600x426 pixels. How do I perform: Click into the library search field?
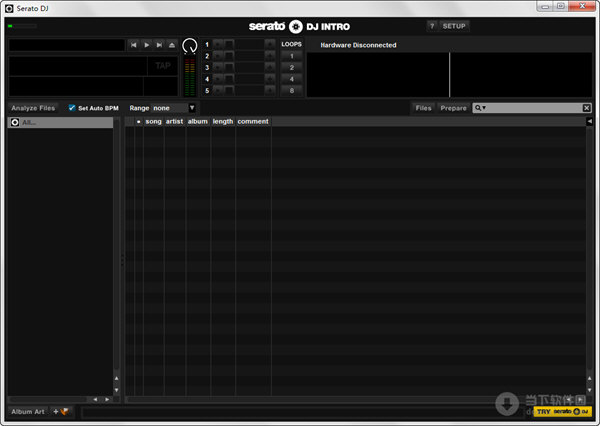534,108
